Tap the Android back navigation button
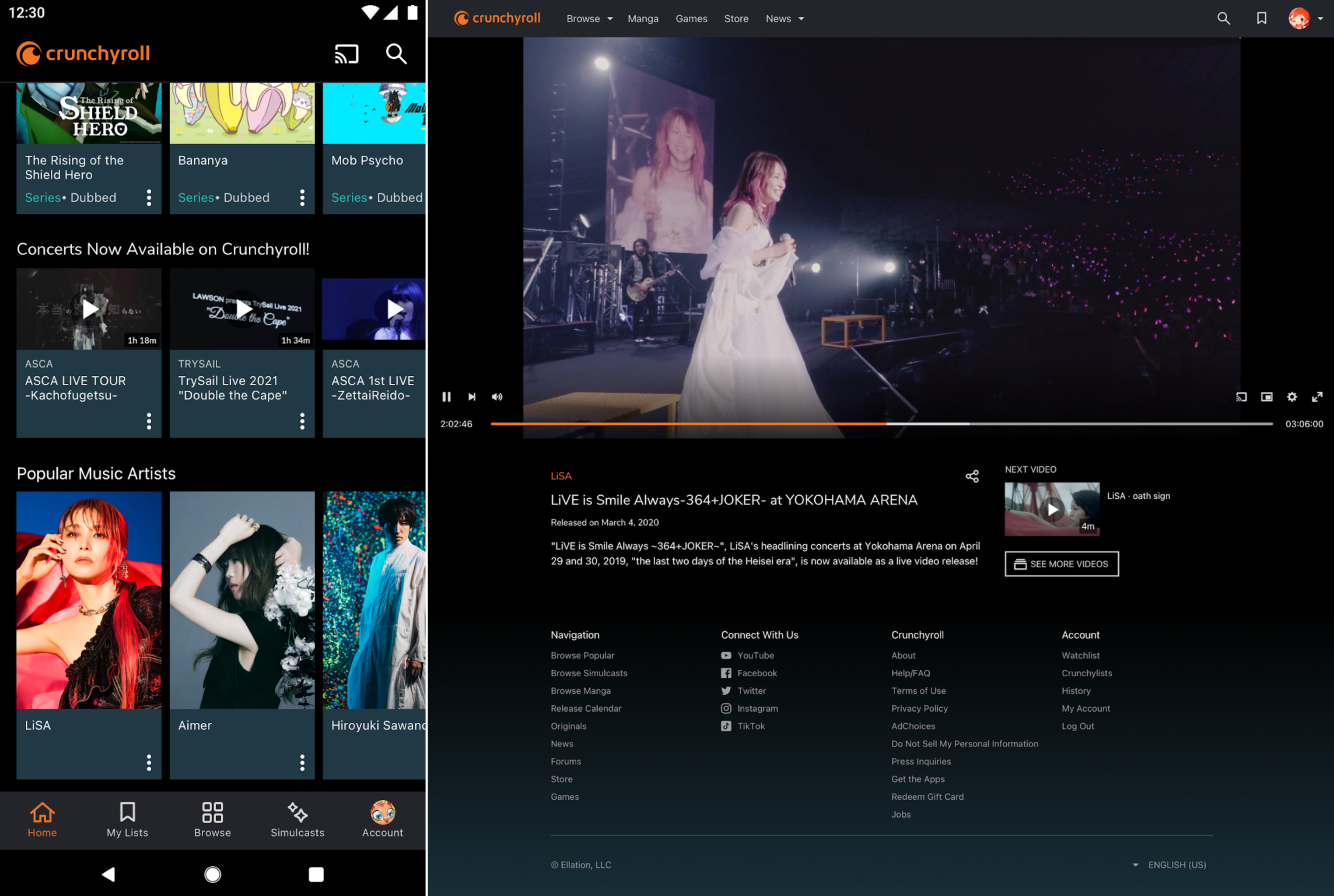This screenshot has width=1334, height=896. [109, 874]
